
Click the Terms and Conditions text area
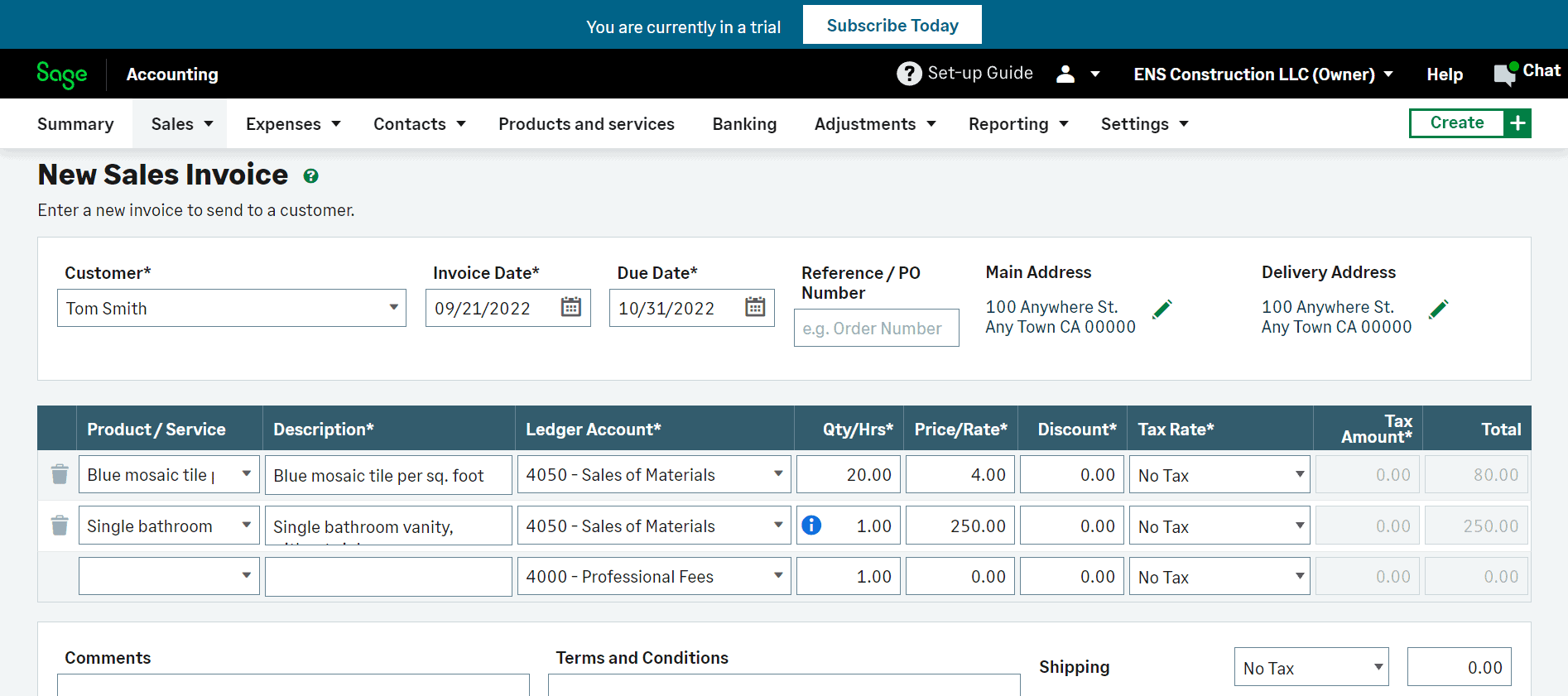click(784, 685)
